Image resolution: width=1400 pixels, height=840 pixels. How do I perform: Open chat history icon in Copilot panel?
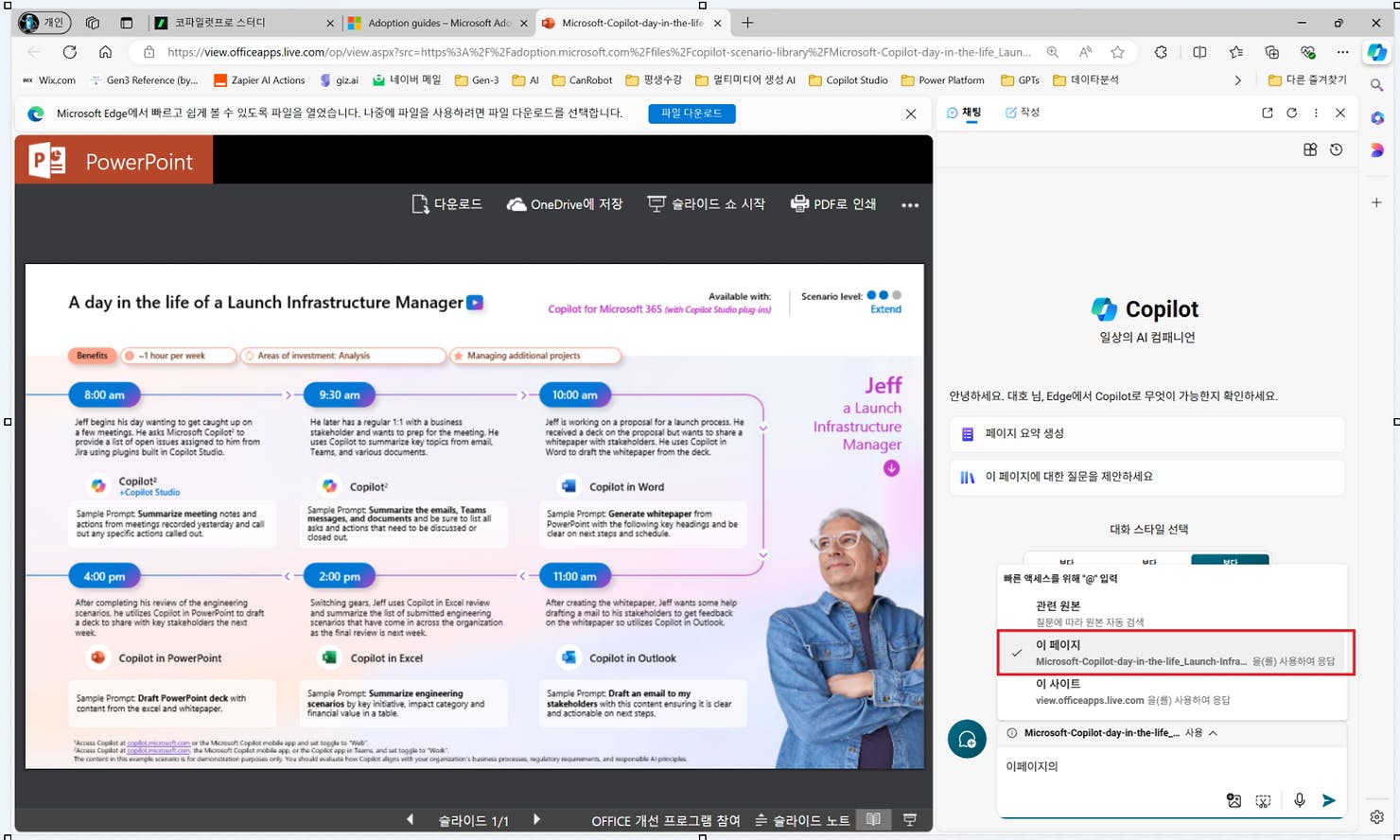1336,149
